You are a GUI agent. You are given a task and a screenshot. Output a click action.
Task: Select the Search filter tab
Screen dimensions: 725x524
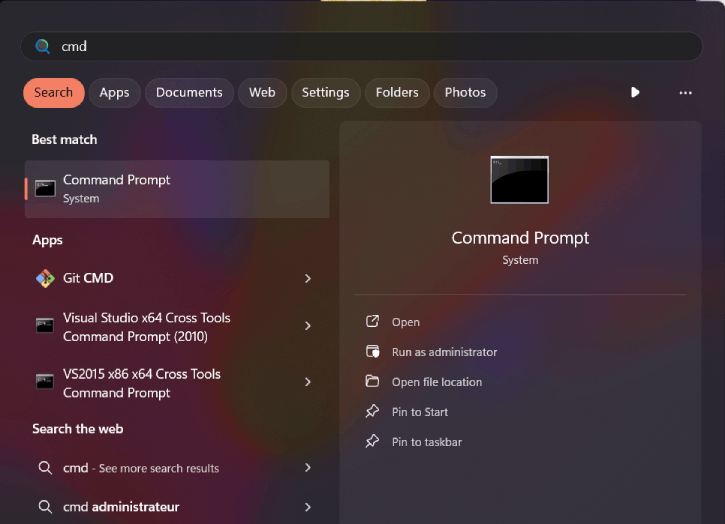pos(54,92)
